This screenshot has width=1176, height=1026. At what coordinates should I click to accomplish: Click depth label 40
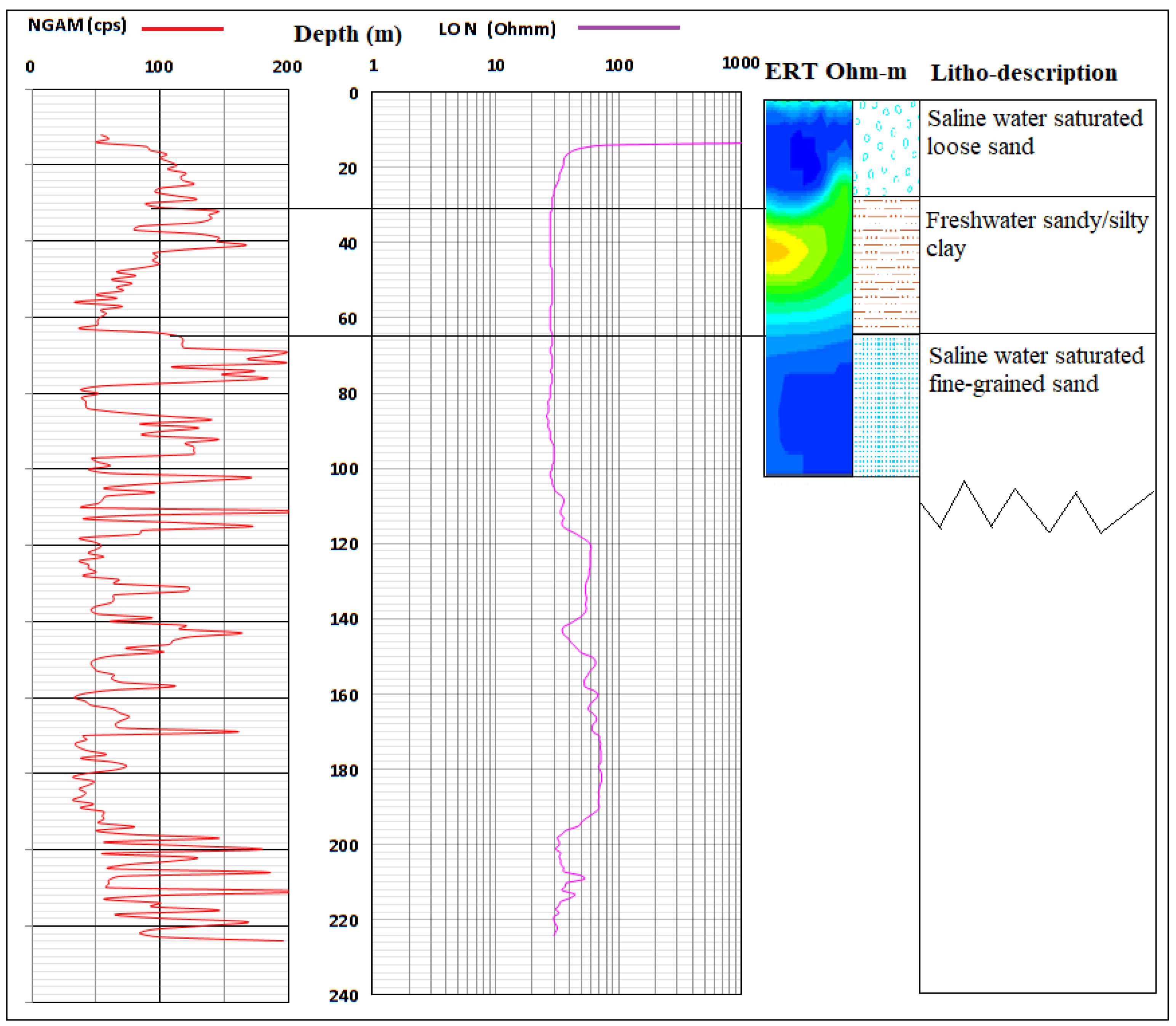click(347, 244)
